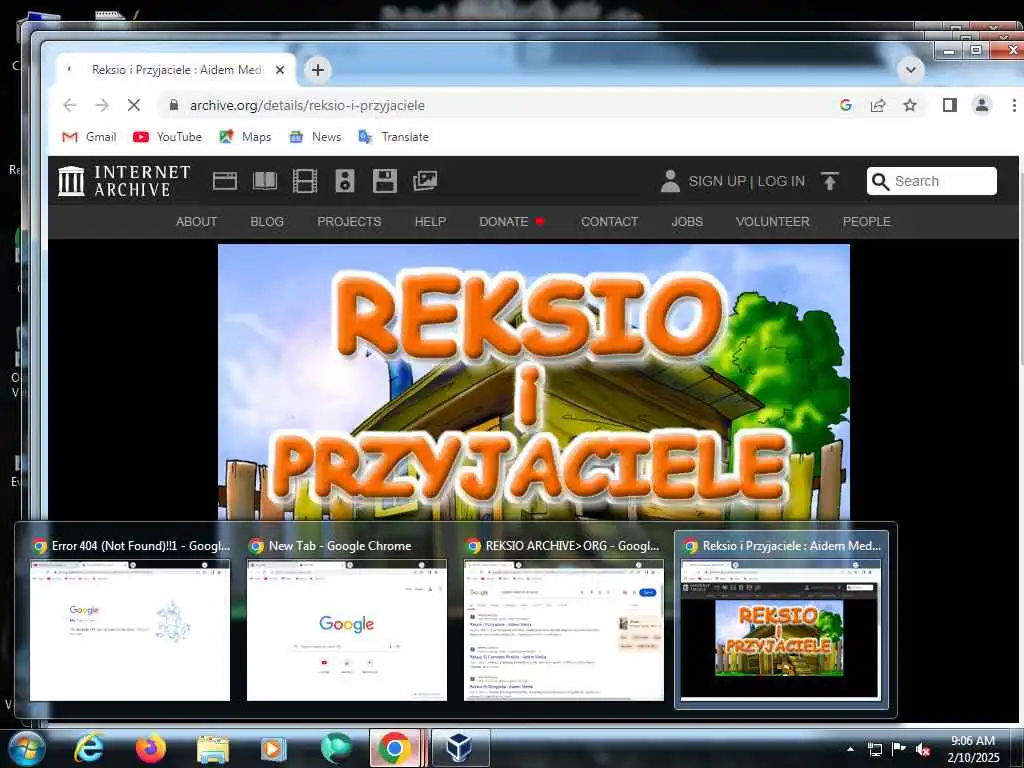
Task: Click the green globe taskbar icon
Action: click(x=336, y=748)
